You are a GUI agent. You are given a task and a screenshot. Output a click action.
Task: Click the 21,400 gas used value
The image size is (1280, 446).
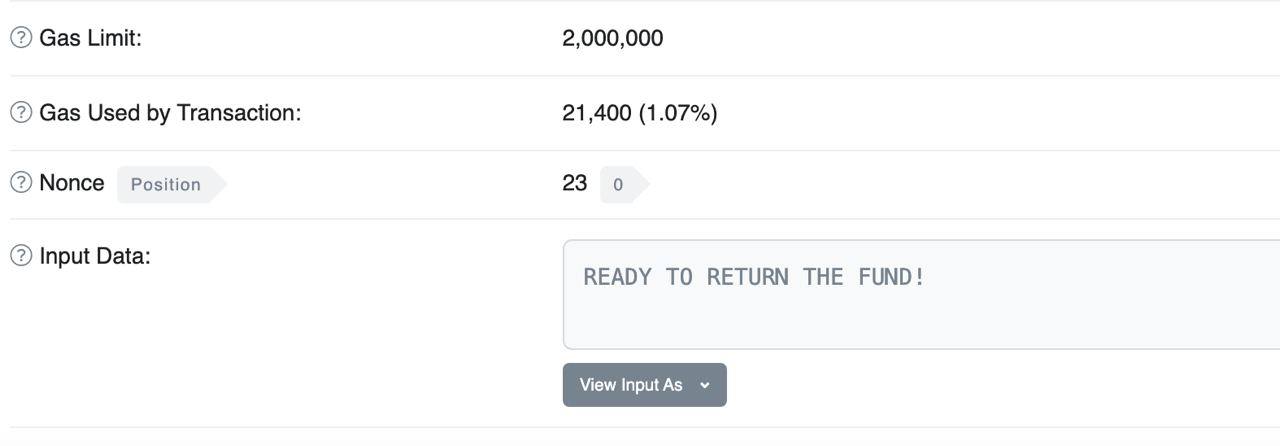point(597,113)
